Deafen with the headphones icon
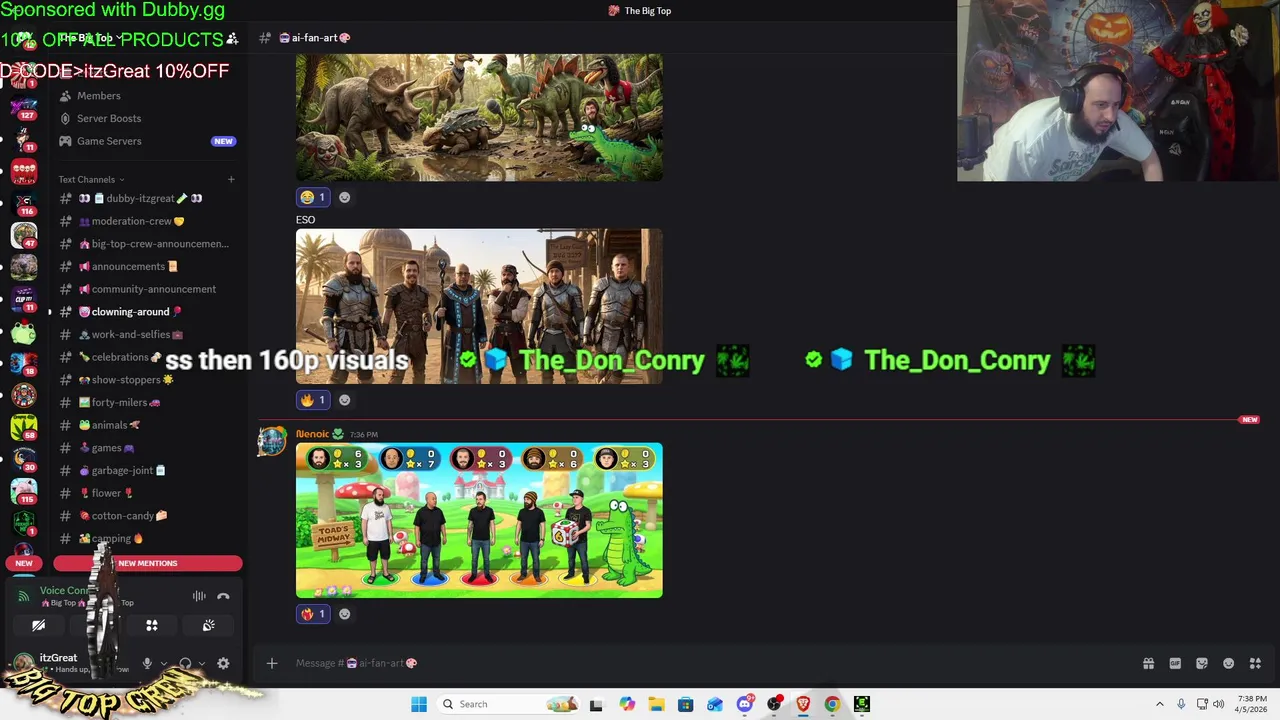 click(x=185, y=663)
